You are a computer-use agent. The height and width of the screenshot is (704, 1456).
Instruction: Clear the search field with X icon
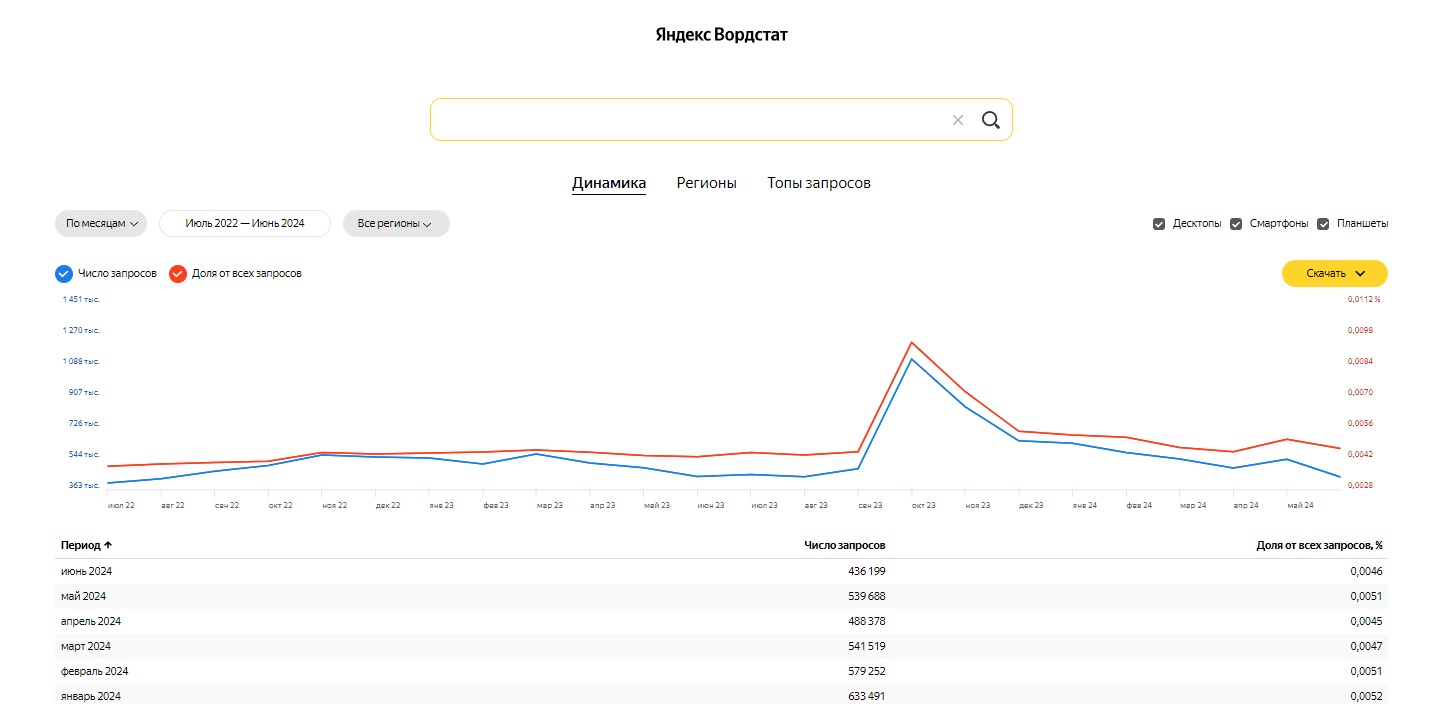958,120
